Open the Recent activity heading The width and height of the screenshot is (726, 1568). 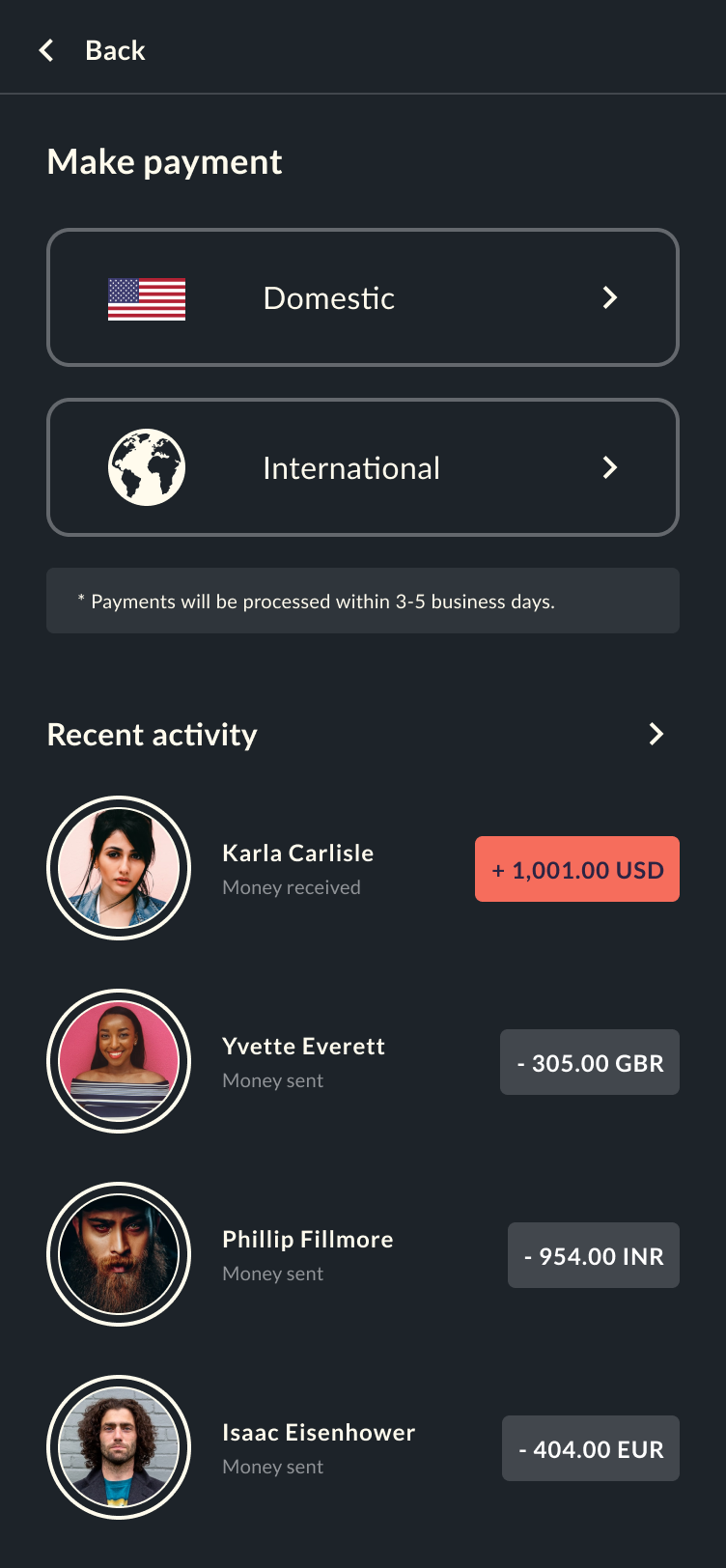(153, 735)
